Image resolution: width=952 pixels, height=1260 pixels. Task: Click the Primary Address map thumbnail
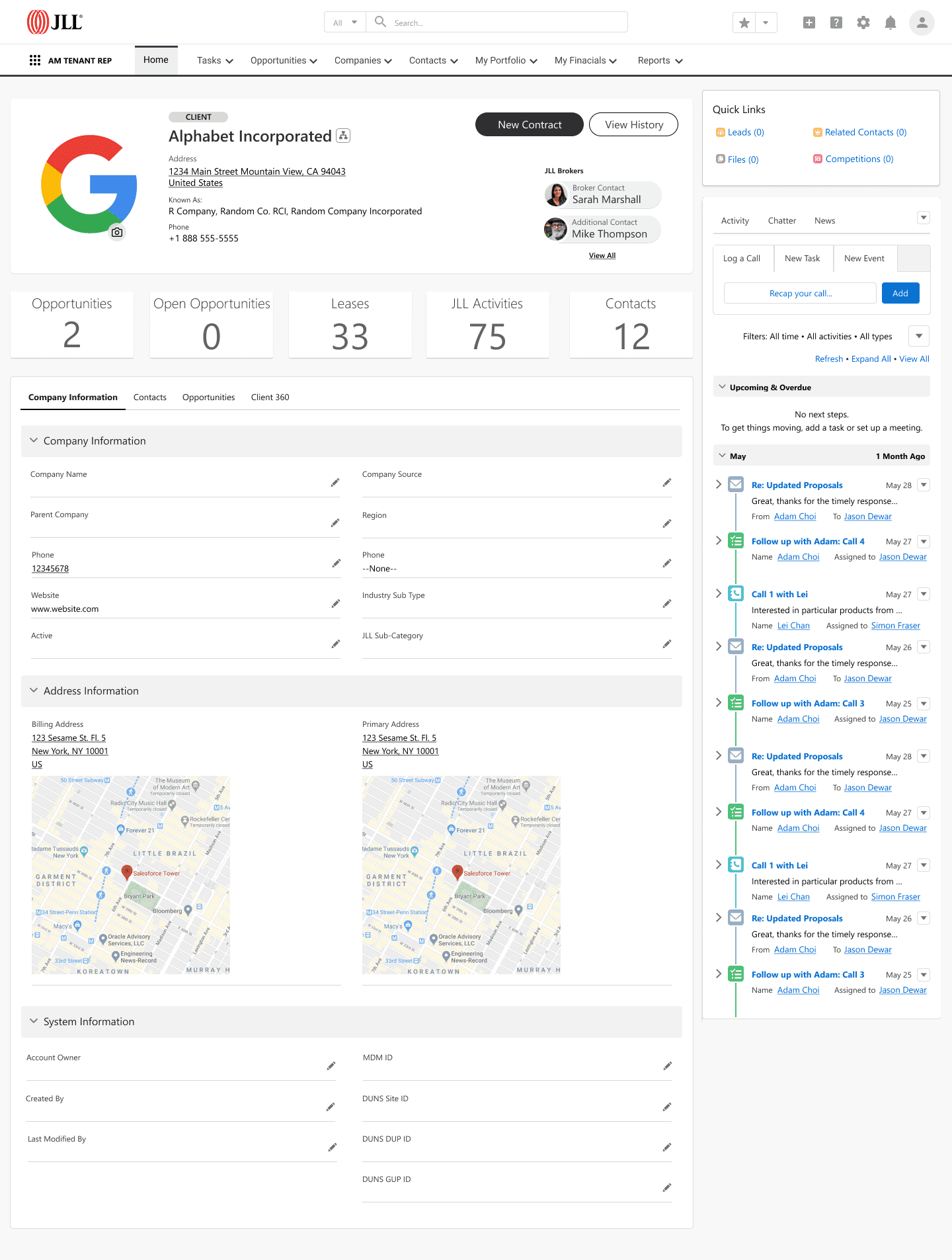coord(461,875)
